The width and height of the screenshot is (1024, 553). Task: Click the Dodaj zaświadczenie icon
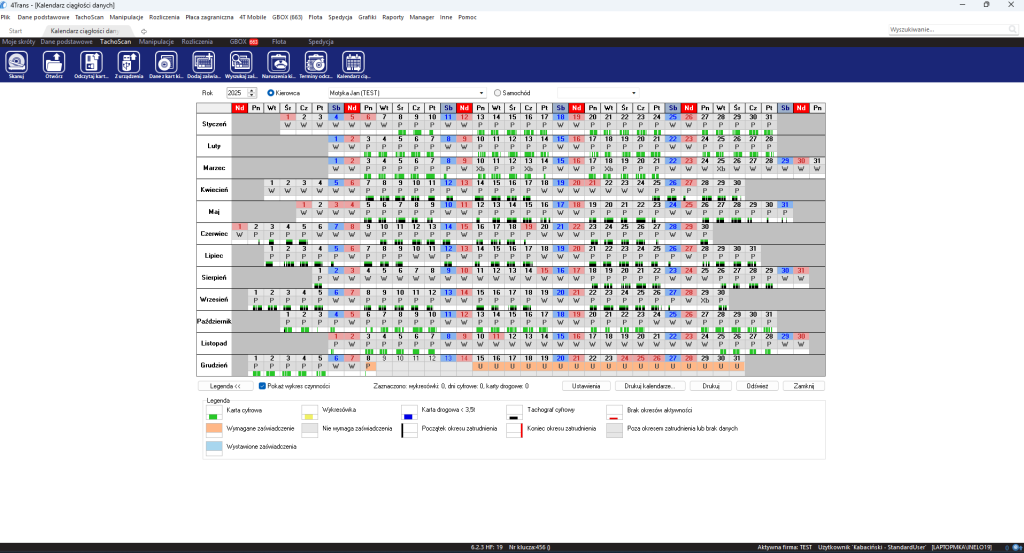click(x=203, y=65)
